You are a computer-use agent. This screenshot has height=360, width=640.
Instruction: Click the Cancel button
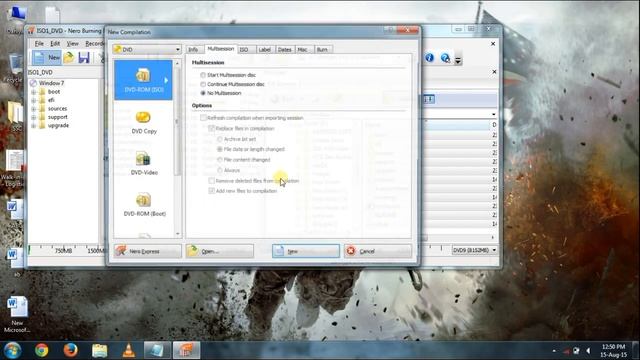pos(378,251)
